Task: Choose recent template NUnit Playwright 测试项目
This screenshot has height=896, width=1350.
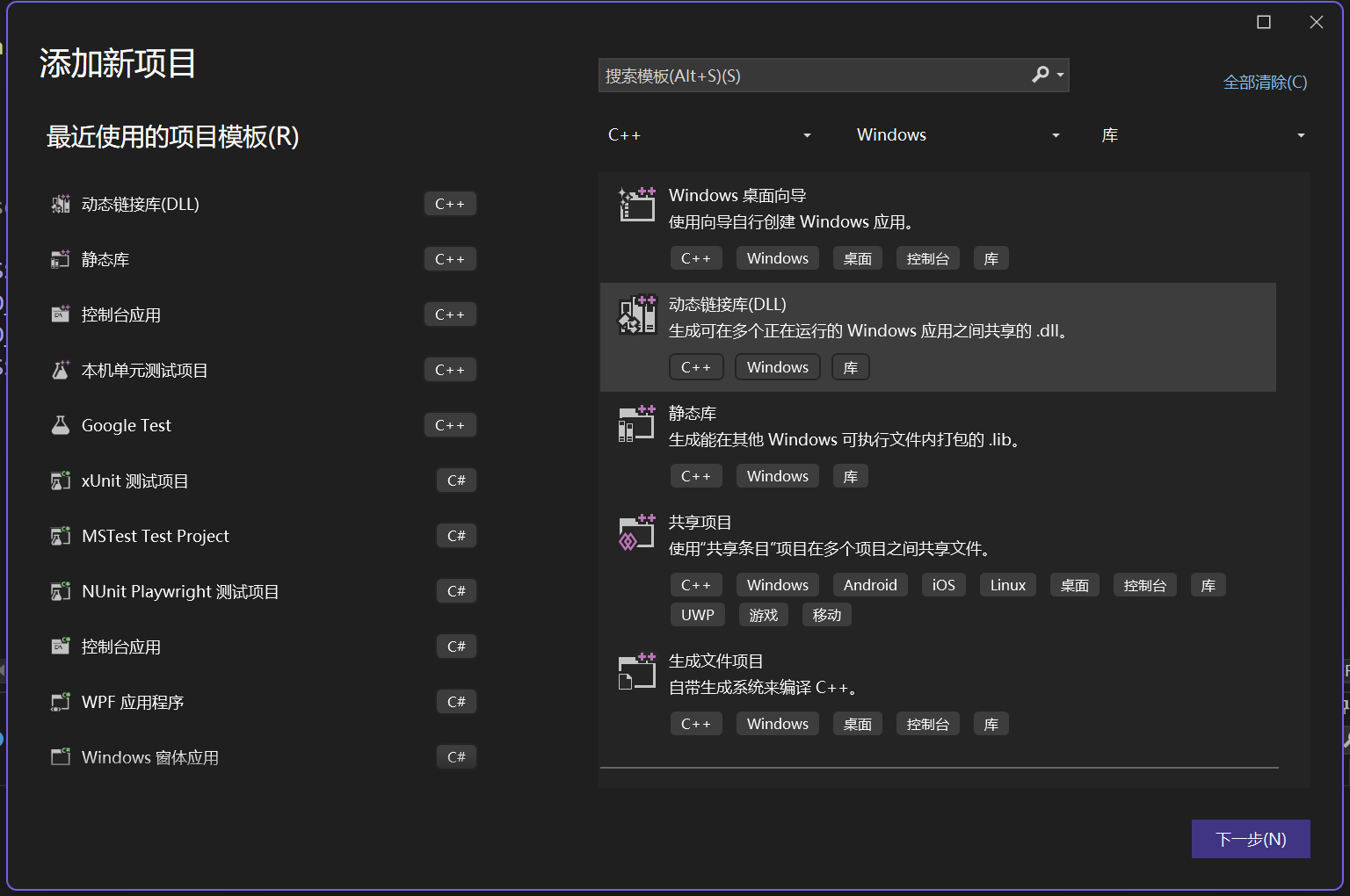Action: pos(264,591)
